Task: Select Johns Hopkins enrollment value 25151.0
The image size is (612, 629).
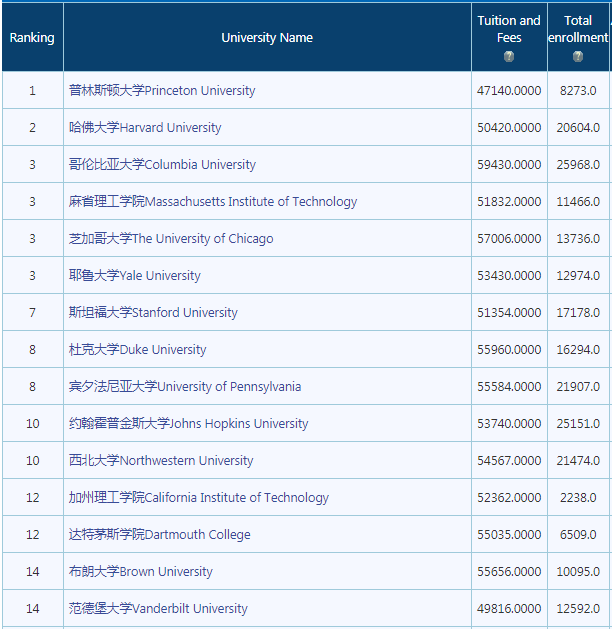Action: [578, 424]
